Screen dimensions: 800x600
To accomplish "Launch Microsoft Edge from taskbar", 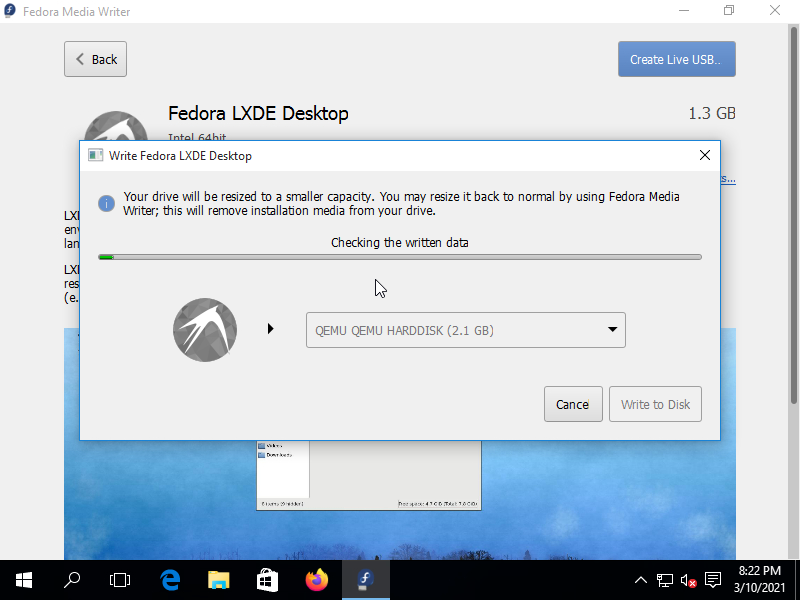I will pos(170,580).
